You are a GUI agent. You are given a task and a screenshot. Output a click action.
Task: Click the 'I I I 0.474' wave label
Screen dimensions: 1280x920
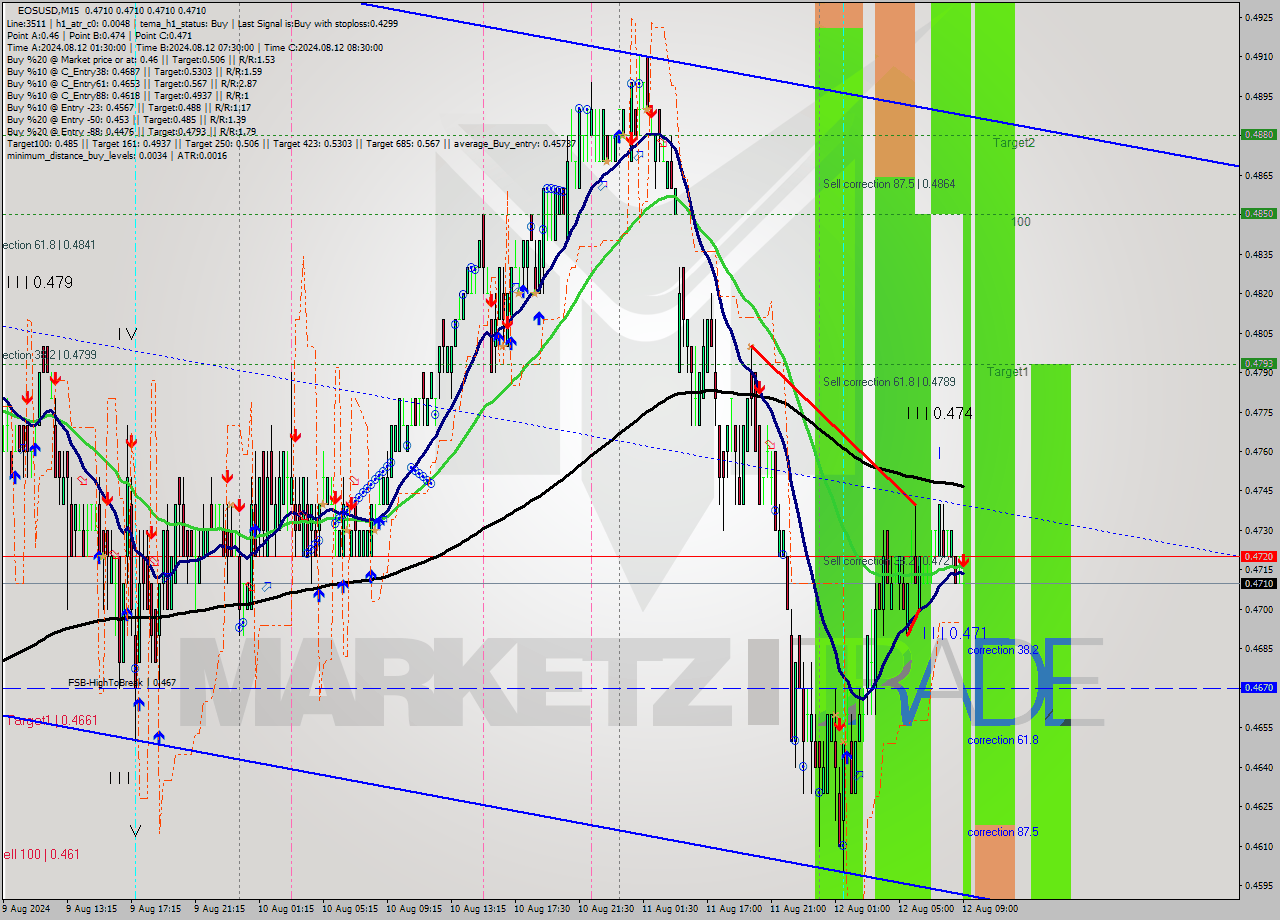click(939, 413)
